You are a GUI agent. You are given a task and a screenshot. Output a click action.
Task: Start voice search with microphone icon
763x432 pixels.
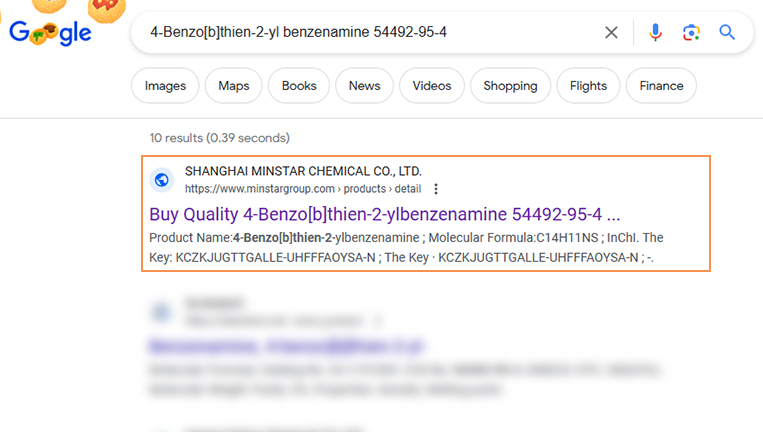(655, 33)
